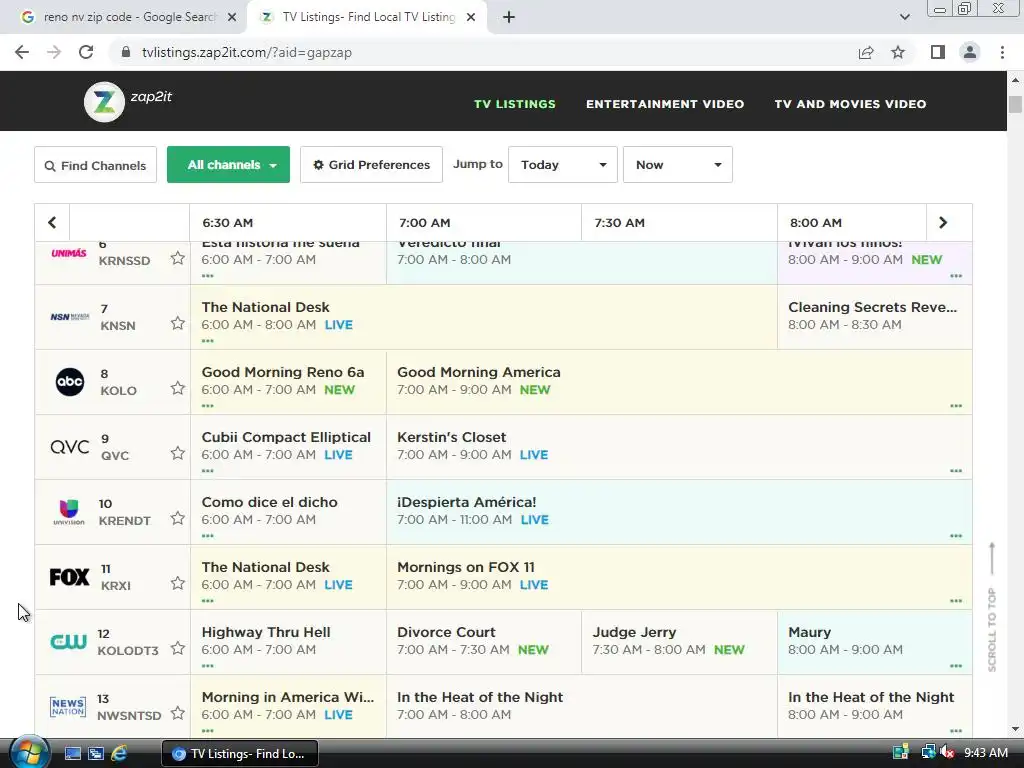Expand more dots under Como dice el dicho

pos(208,536)
